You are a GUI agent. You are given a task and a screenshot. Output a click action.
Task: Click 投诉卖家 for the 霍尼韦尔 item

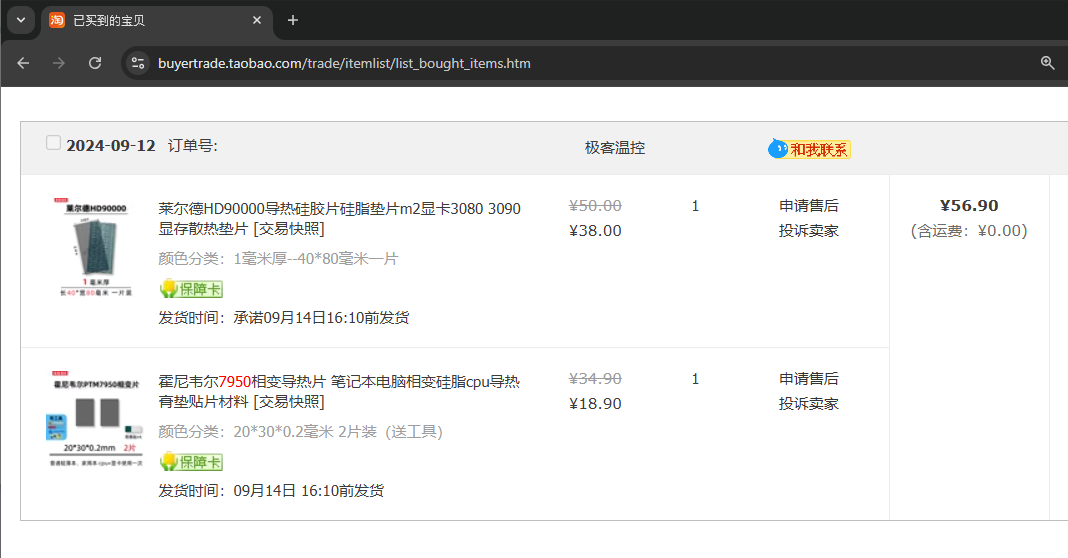coord(808,404)
